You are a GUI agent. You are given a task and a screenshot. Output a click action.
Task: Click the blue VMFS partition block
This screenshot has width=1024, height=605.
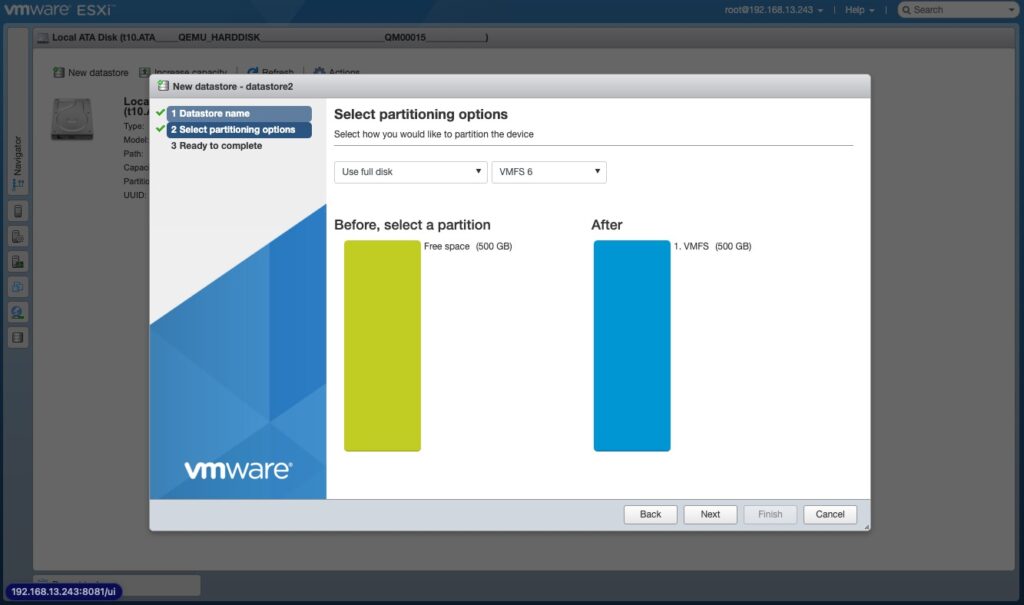coord(632,346)
